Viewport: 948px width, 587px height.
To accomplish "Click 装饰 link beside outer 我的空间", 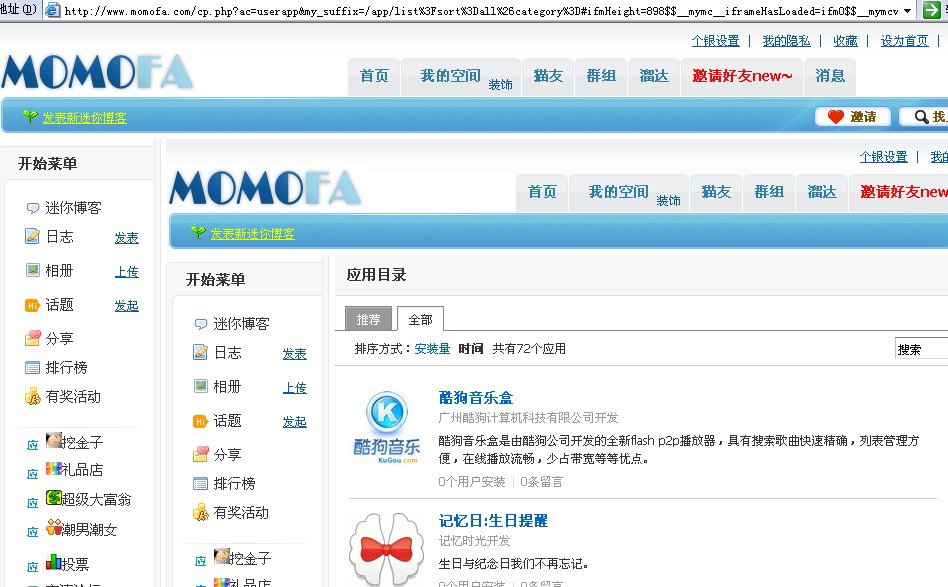I will coord(500,85).
